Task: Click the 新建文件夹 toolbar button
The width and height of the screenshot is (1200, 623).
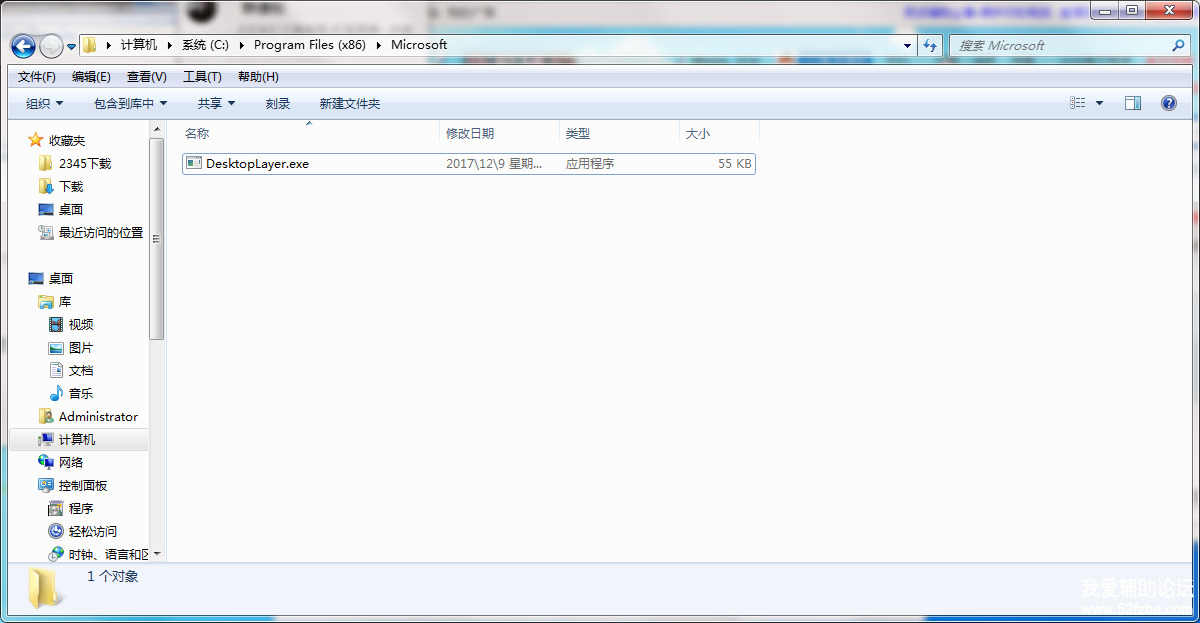Action: click(350, 104)
